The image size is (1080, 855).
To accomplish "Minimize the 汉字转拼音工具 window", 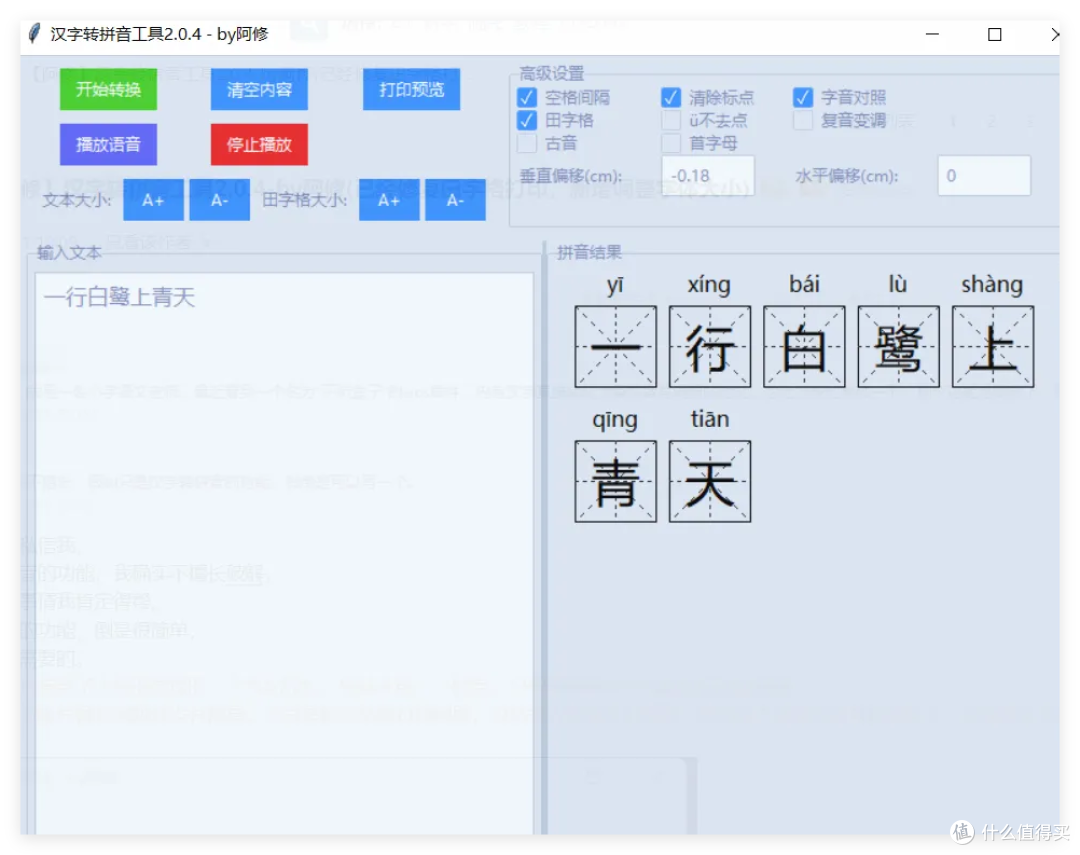I will tap(932, 34).
